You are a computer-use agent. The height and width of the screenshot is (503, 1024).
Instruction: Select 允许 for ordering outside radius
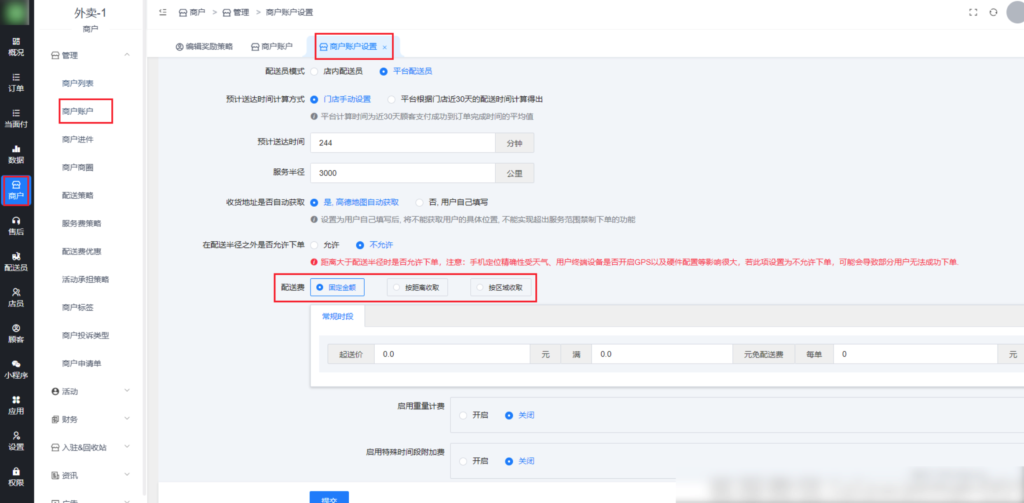point(314,245)
